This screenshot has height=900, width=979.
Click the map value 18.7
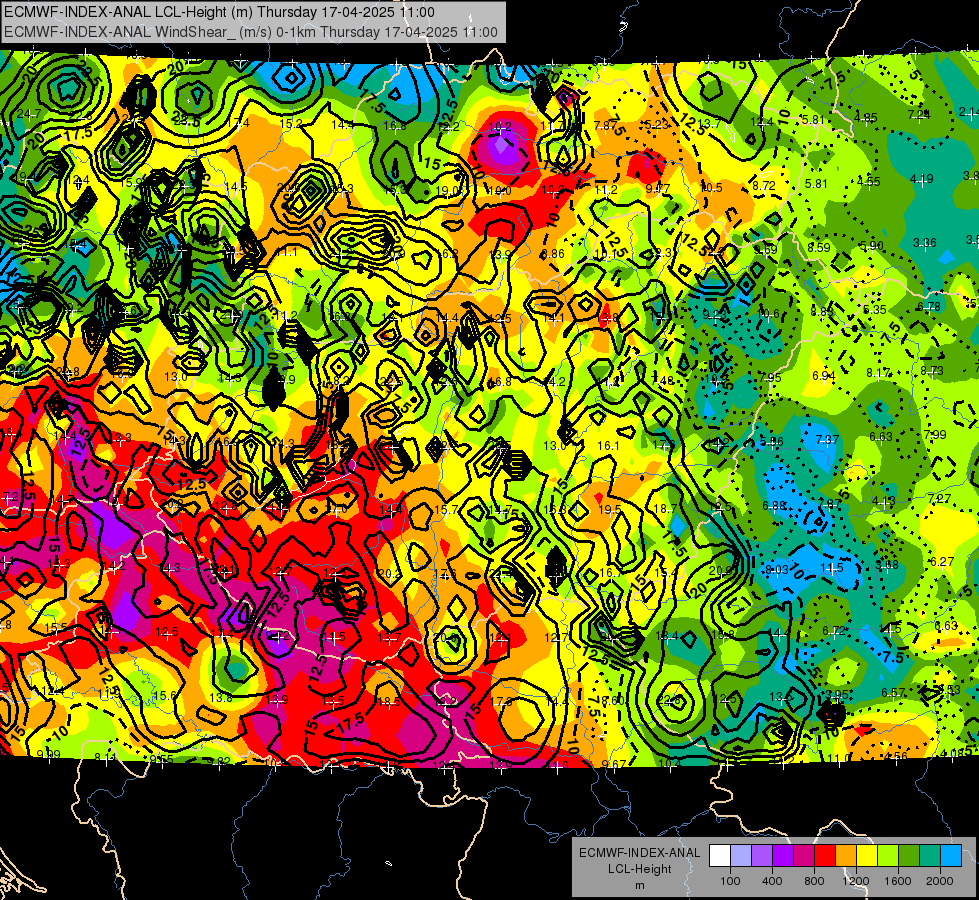[665, 509]
